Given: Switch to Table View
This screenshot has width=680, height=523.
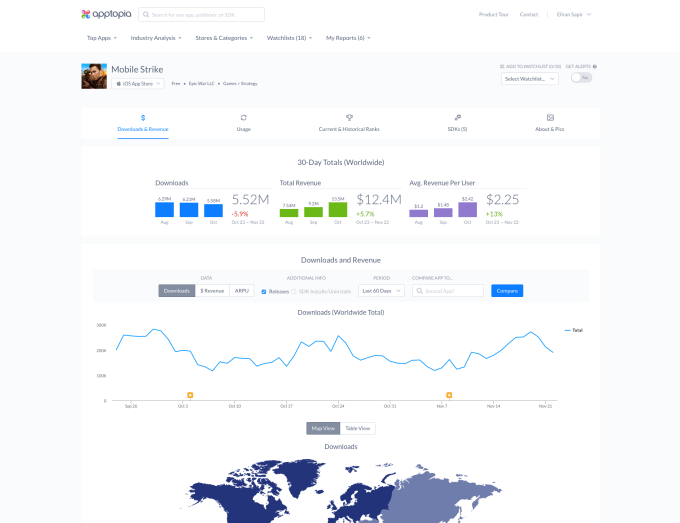Looking at the screenshot, I should point(358,428).
